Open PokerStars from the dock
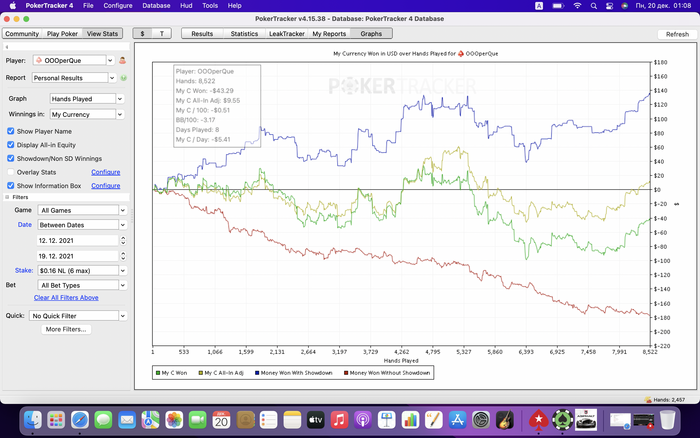The width and height of the screenshot is (700, 438). (538, 420)
